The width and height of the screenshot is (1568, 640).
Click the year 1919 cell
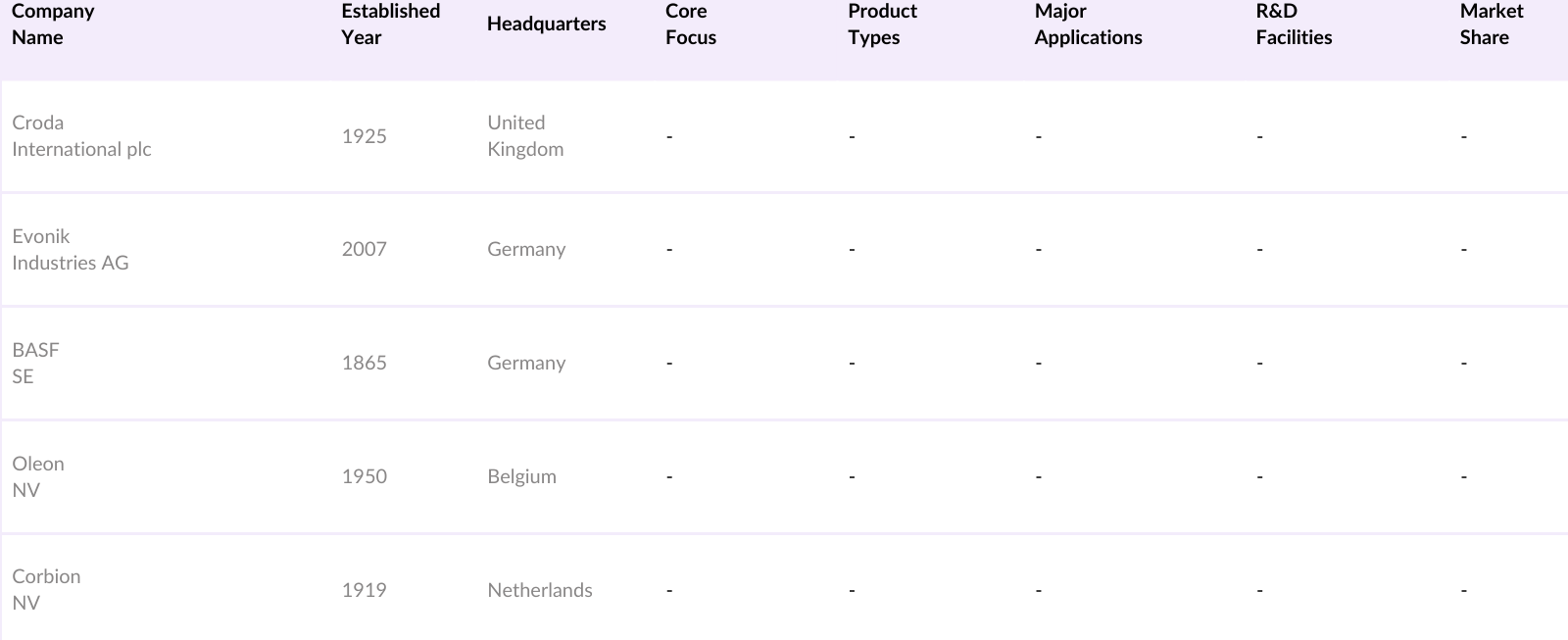364,590
